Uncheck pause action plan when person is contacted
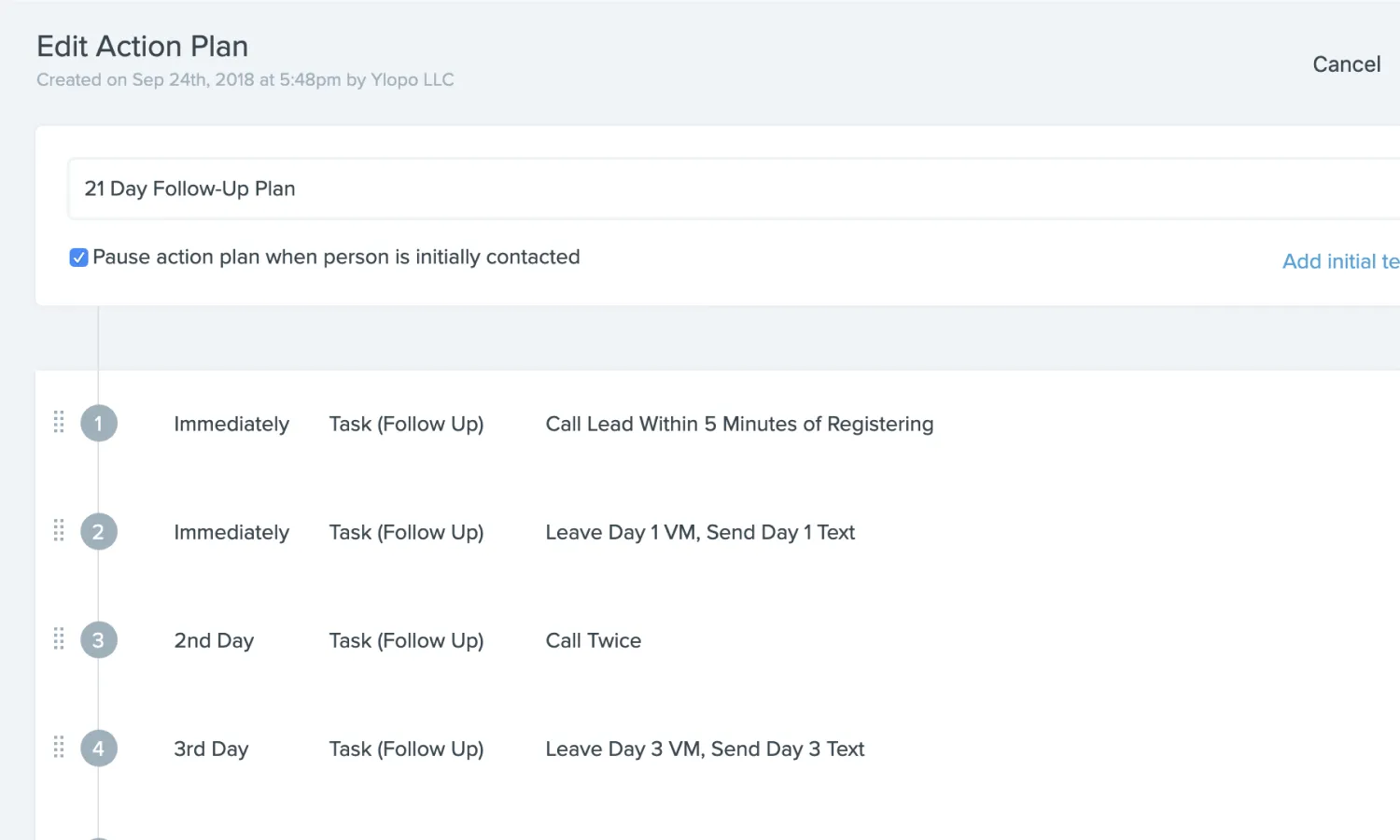The height and width of the screenshot is (840, 1400). pos(78,257)
